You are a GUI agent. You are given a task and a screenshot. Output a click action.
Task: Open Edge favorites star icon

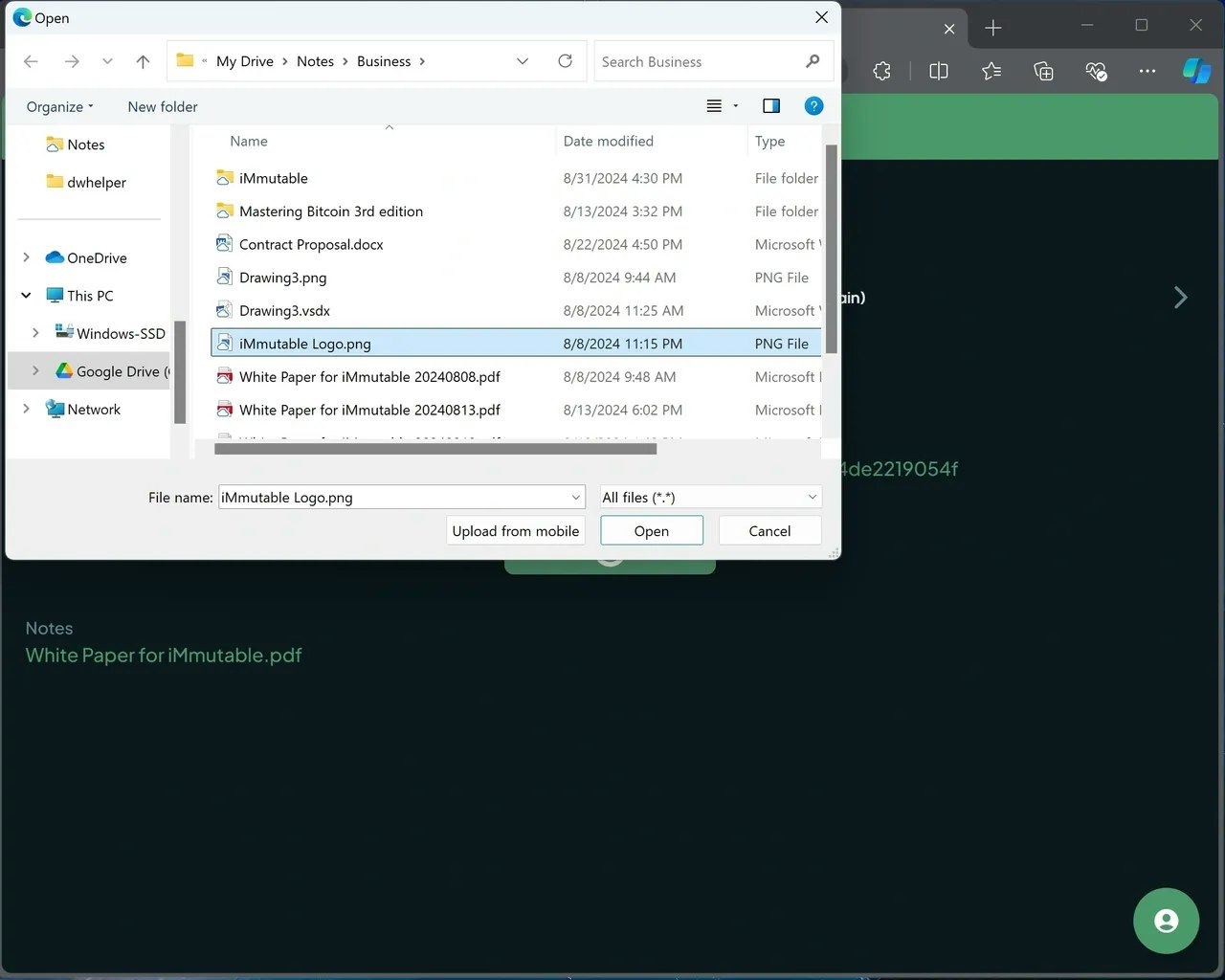coord(991,71)
